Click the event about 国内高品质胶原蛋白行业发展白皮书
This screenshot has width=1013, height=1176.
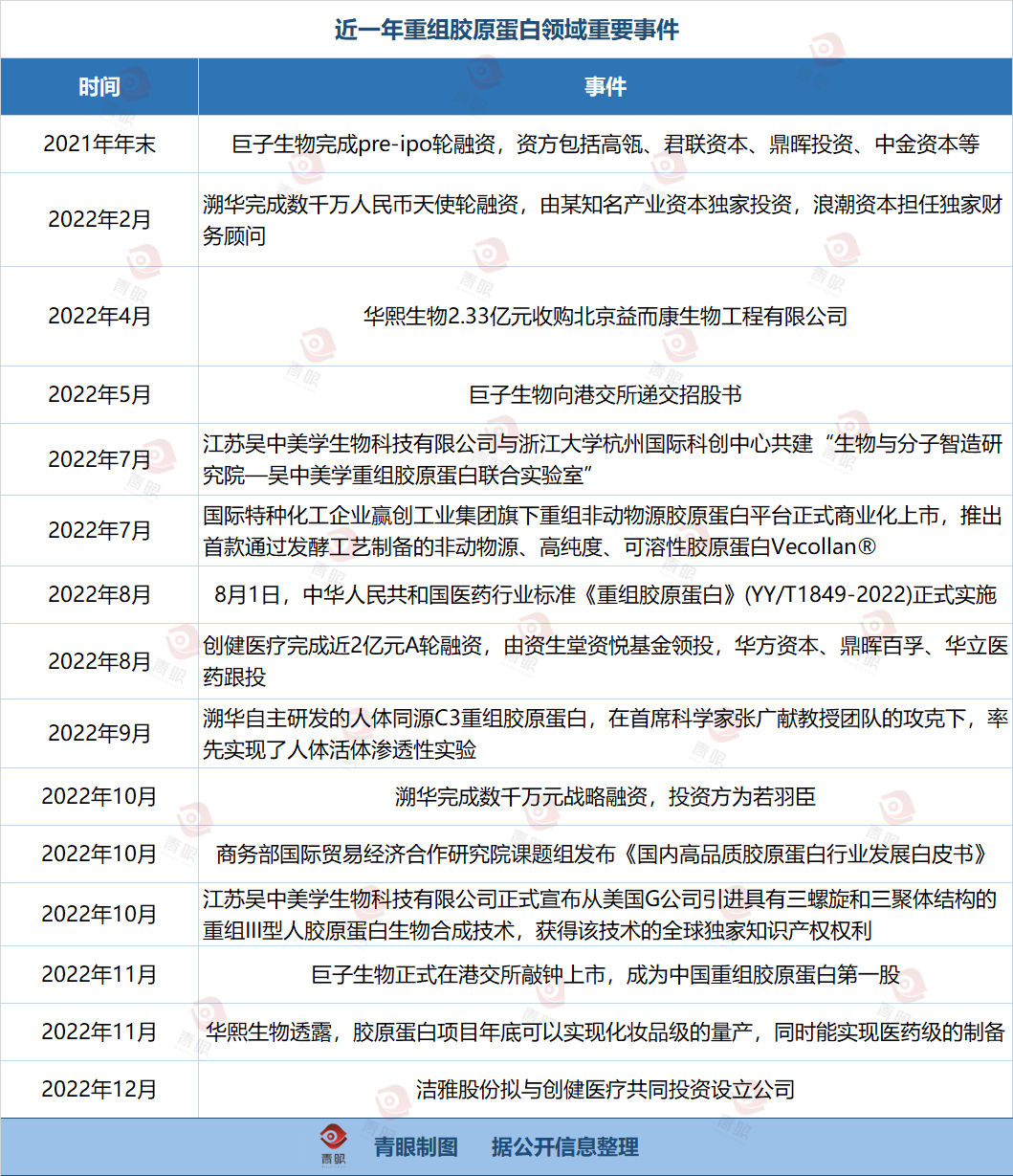pos(606,854)
